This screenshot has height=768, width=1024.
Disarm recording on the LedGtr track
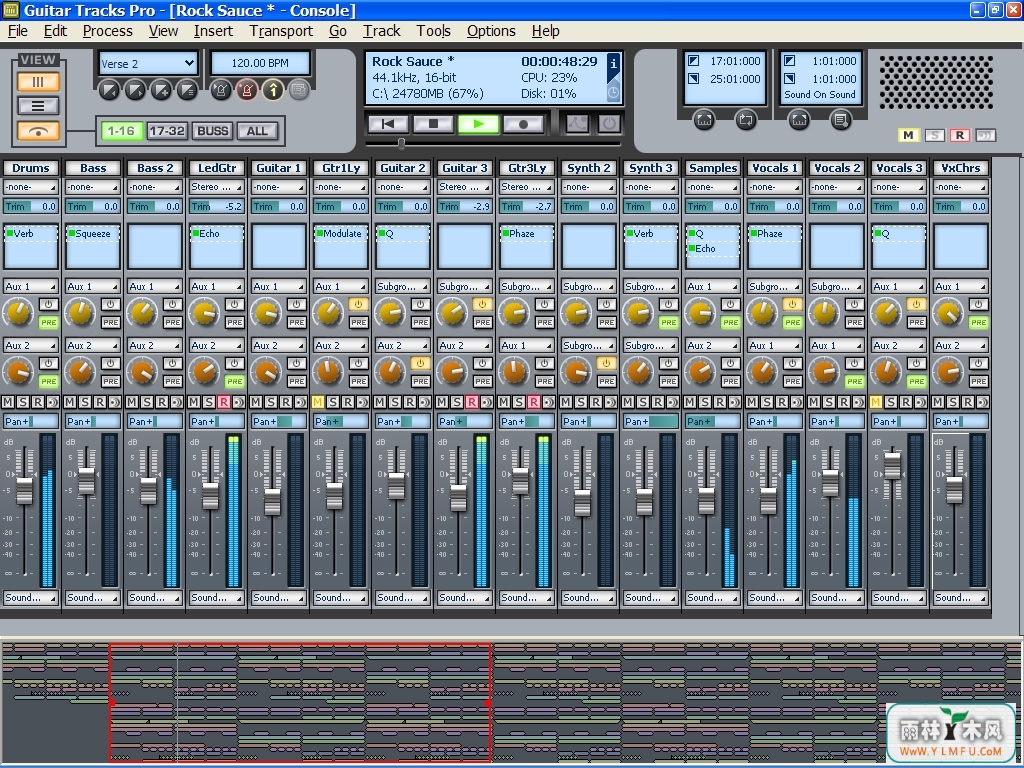click(x=224, y=402)
